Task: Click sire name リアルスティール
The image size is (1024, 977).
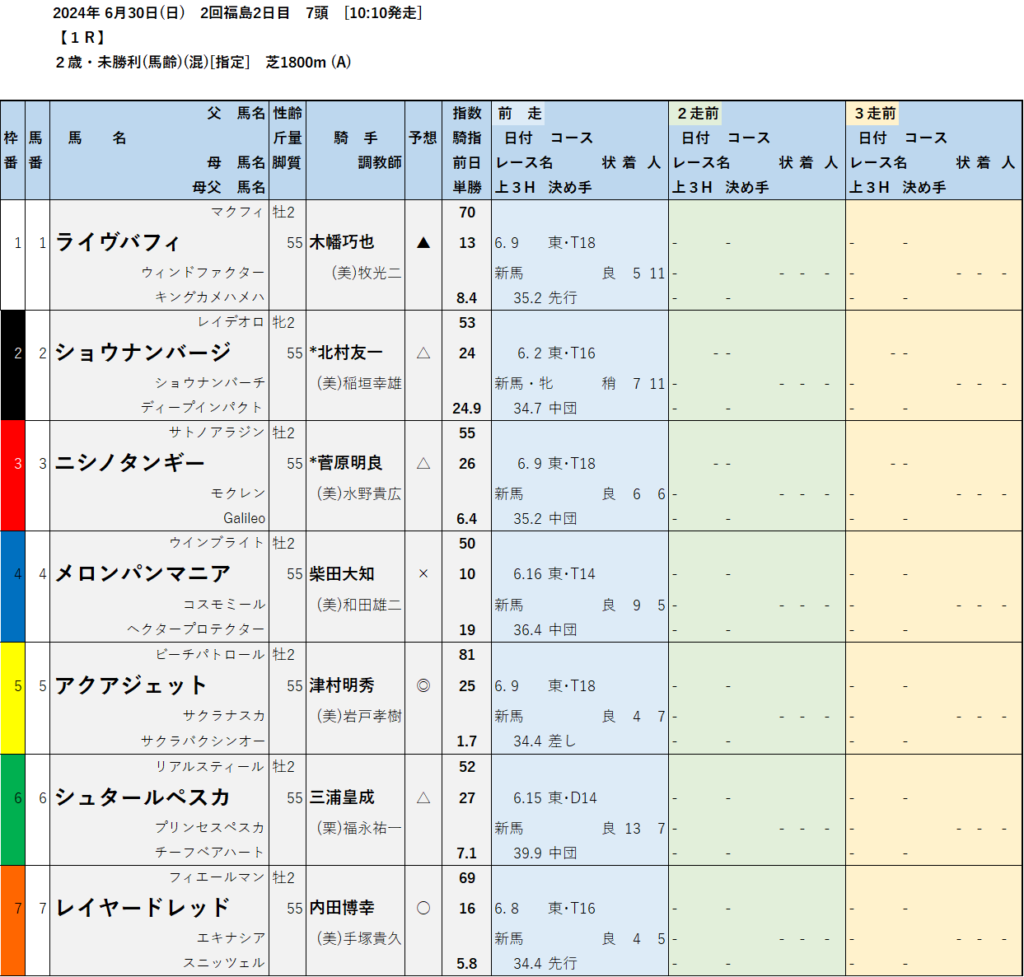Action: point(210,766)
